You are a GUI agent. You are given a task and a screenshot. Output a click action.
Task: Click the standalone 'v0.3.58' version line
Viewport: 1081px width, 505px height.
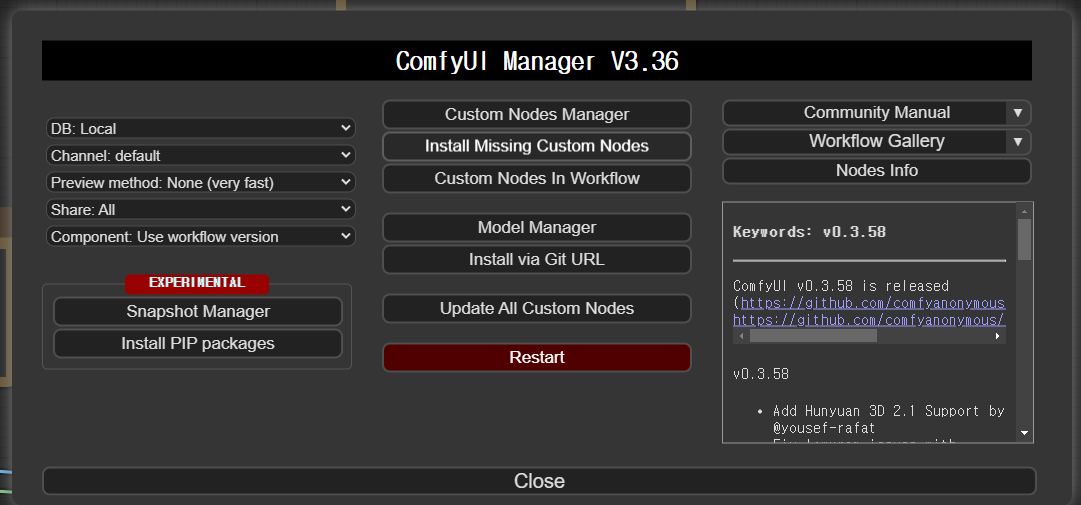coord(761,375)
